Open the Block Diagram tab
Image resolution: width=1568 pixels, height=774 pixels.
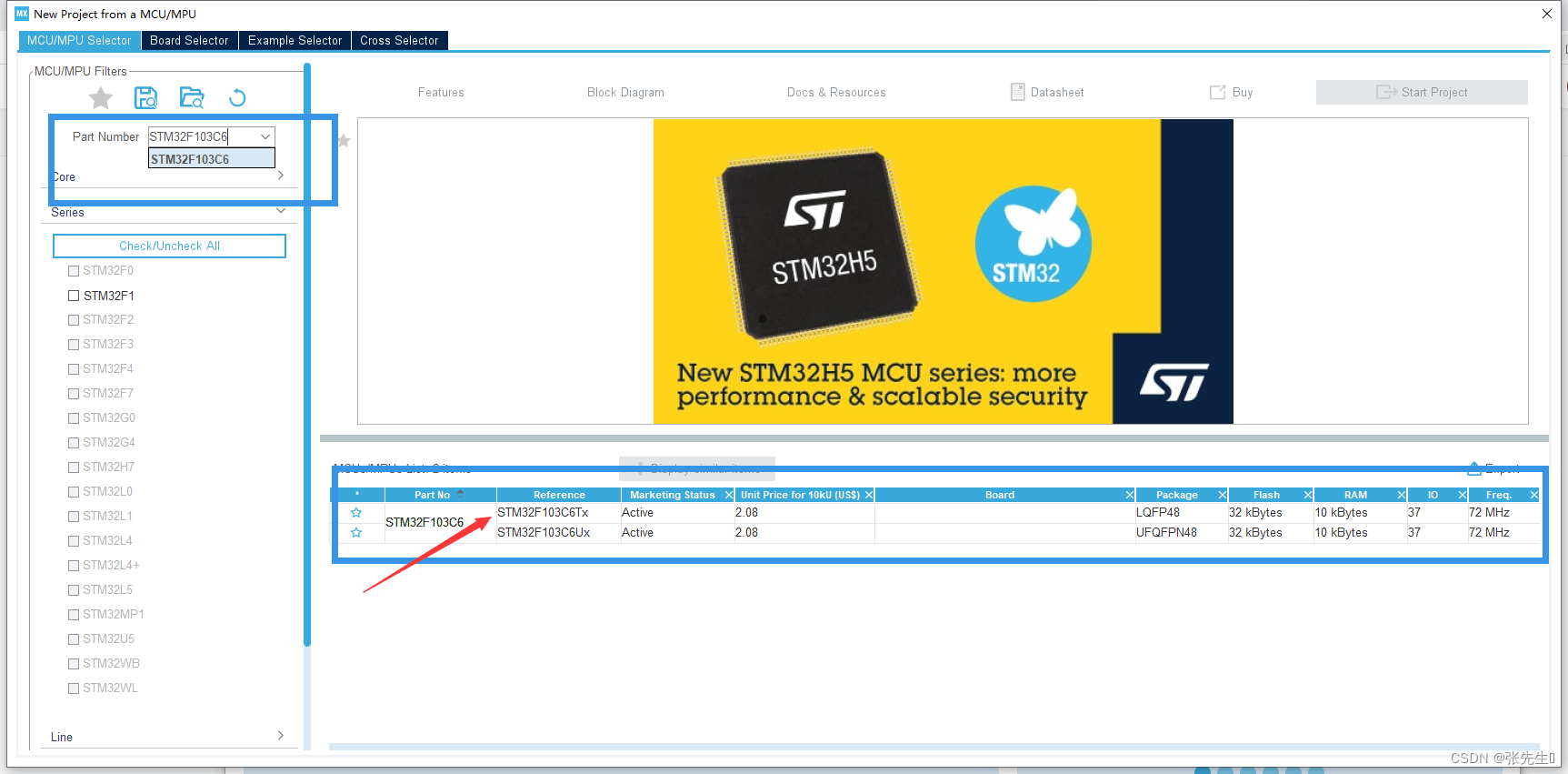[625, 92]
